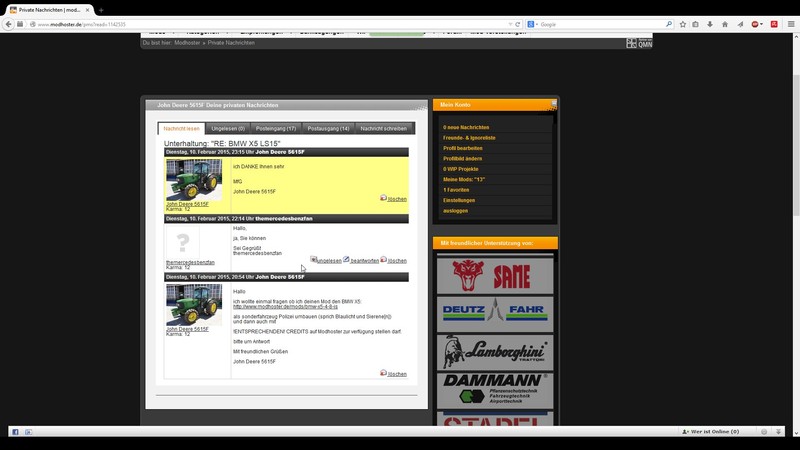Click the browser back arrow button

coord(9,23)
